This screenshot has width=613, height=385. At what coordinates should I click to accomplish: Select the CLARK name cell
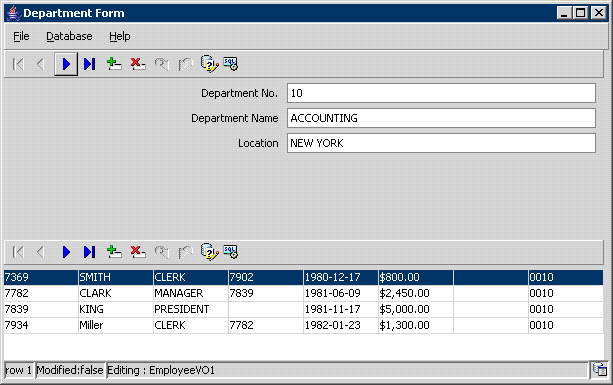pos(116,293)
